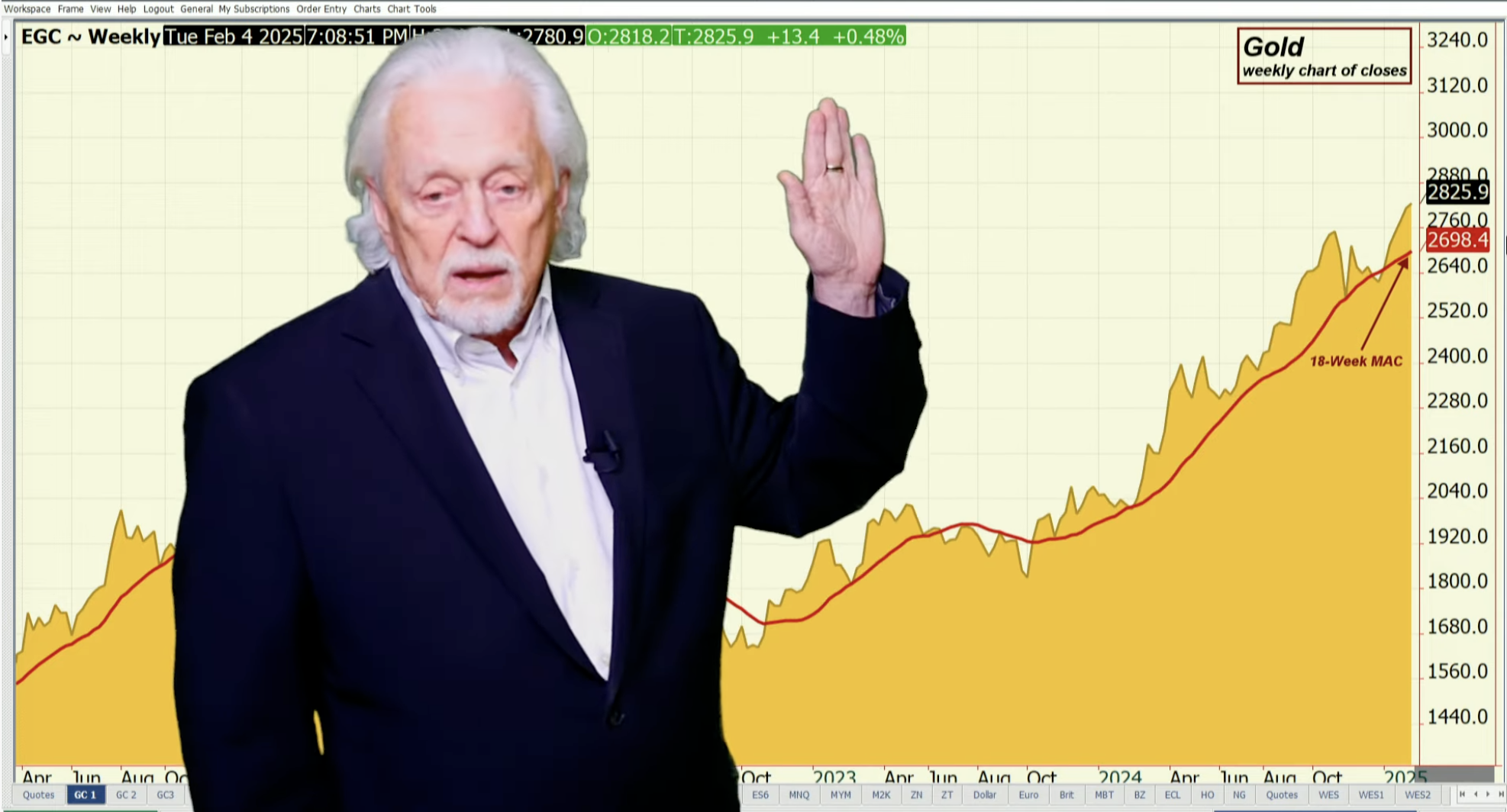Click the red 2698.4 moving average label
This screenshot has width=1507, height=812.
click(1457, 240)
